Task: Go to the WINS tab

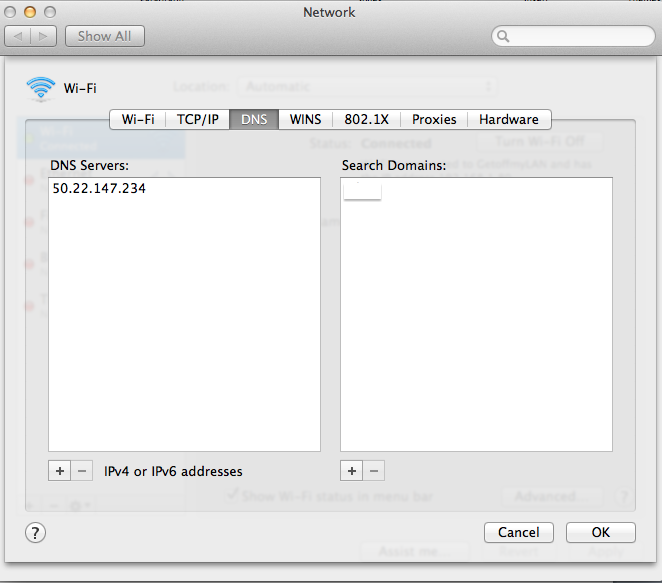Action: (x=305, y=119)
